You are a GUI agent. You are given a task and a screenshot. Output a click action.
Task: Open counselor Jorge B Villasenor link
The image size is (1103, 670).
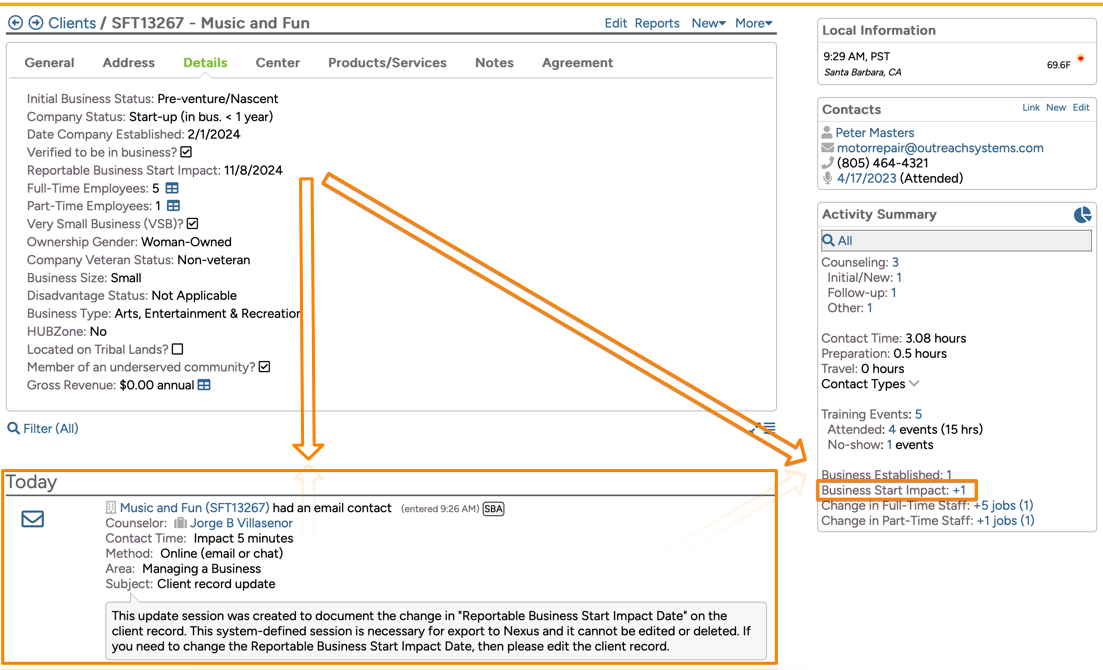pyautogui.click(x=241, y=523)
